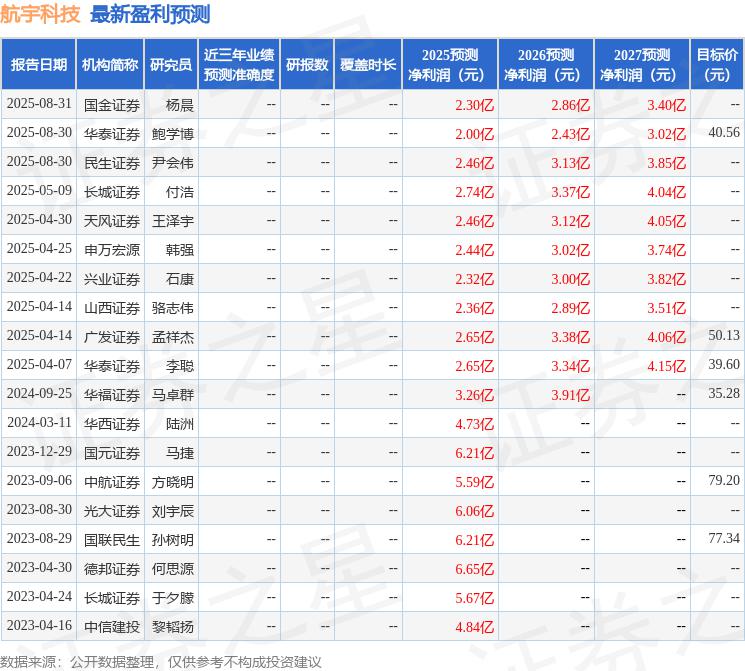The height and width of the screenshot is (671, 745).
Task: Select the 报告日期 column header
Action: point(38,65)
